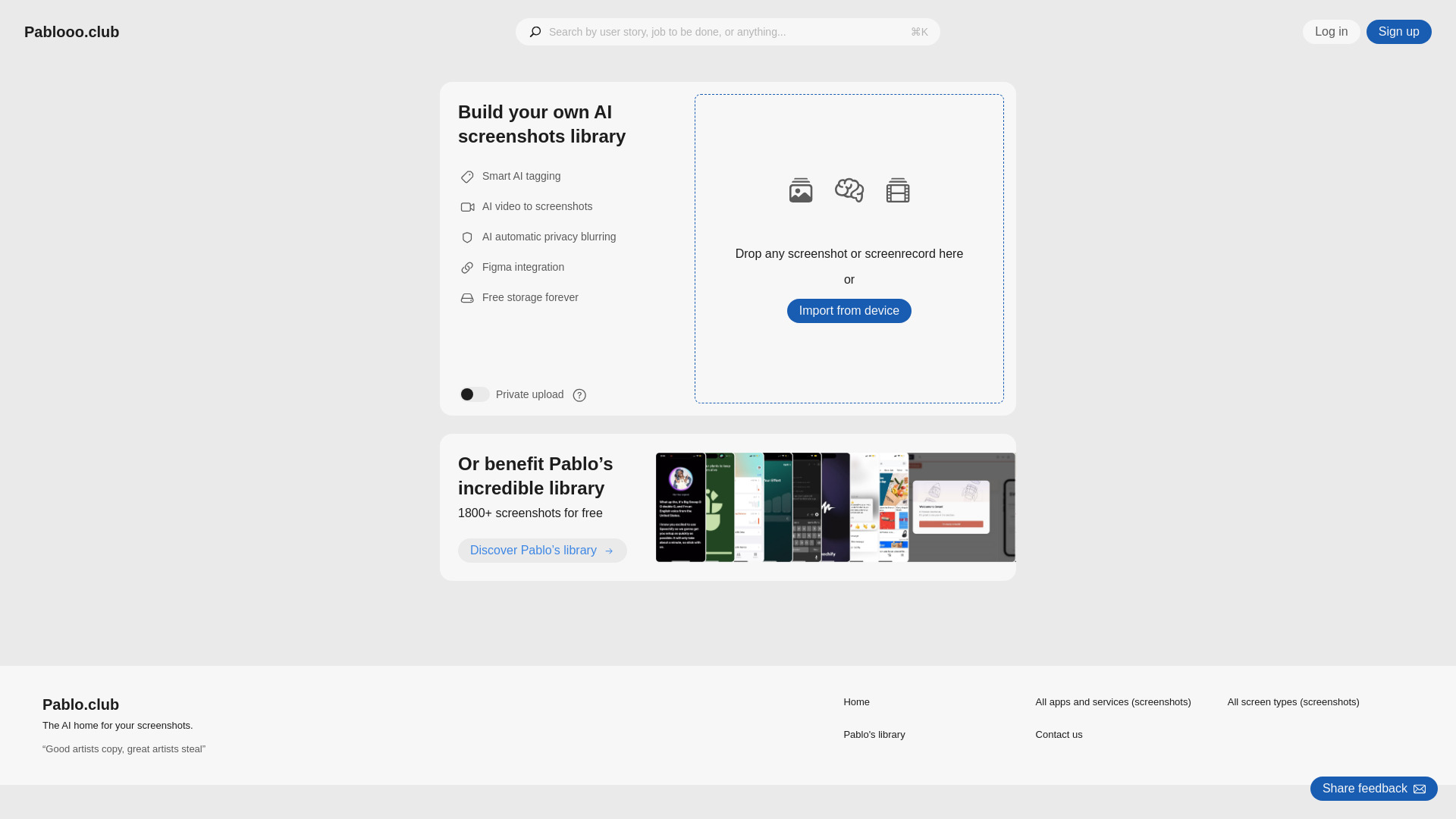Click the AI brain icon in upload area
The image size is (1456, 819).
click(x=849, y=190)
